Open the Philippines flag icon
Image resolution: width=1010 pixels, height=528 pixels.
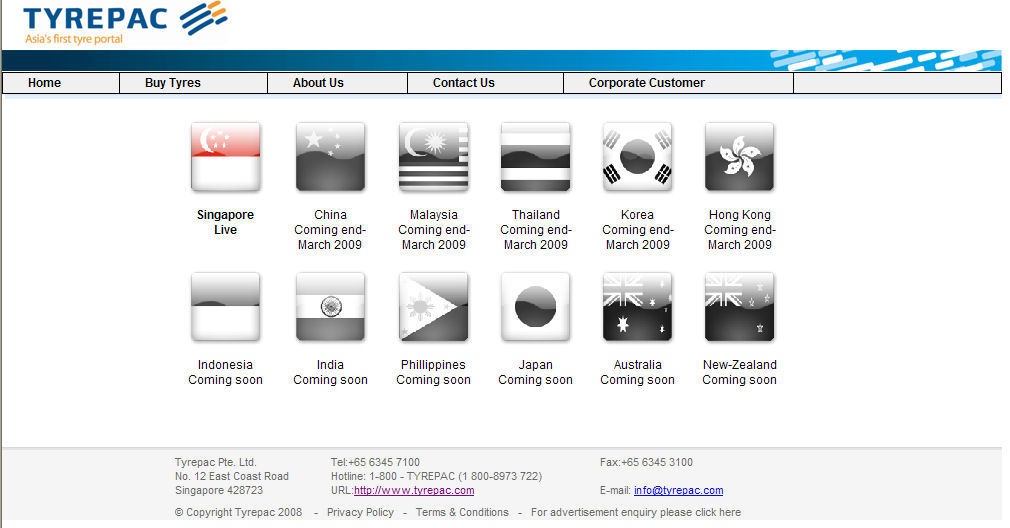(434, 307)
